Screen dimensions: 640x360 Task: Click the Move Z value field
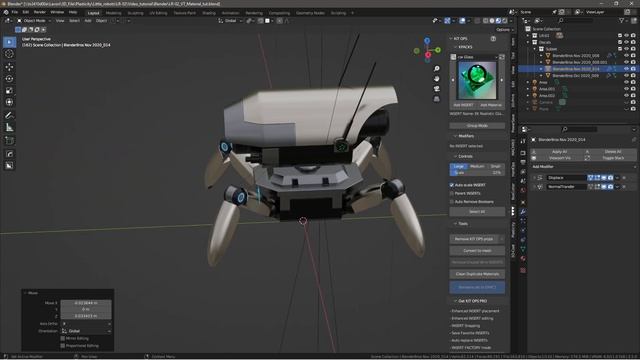(86, 316)
